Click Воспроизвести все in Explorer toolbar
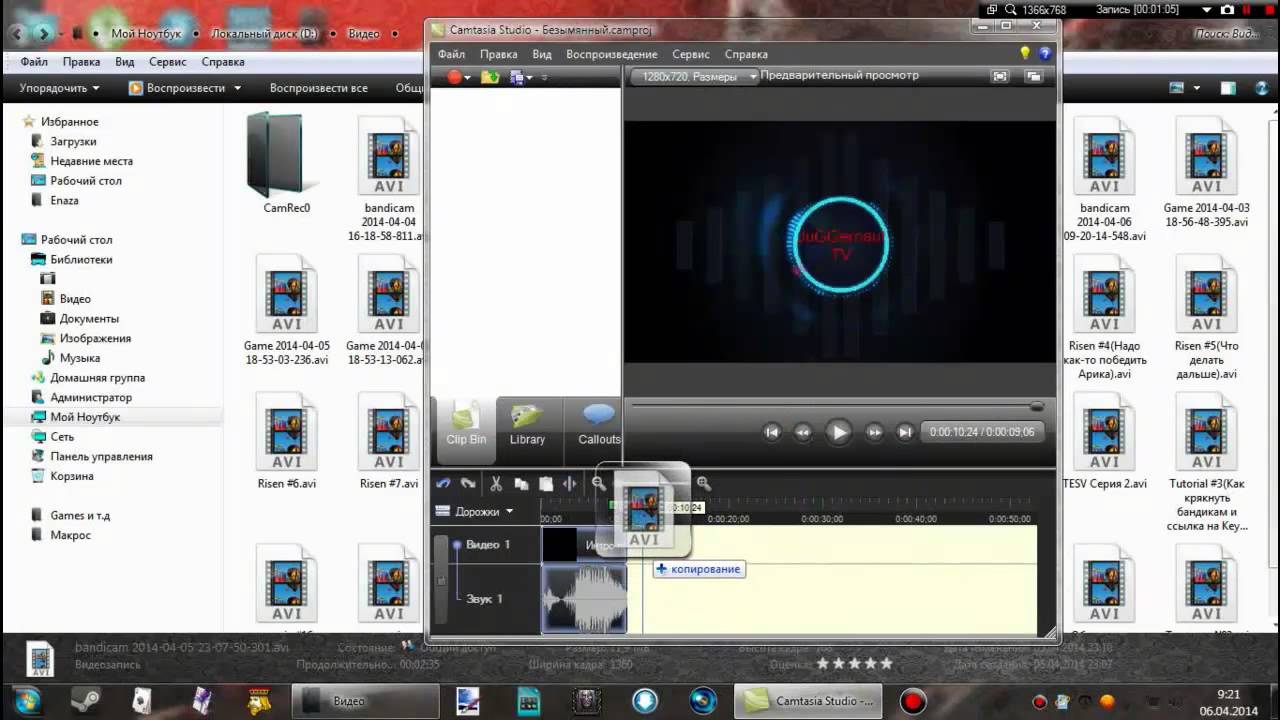 [x=318, y=88]
